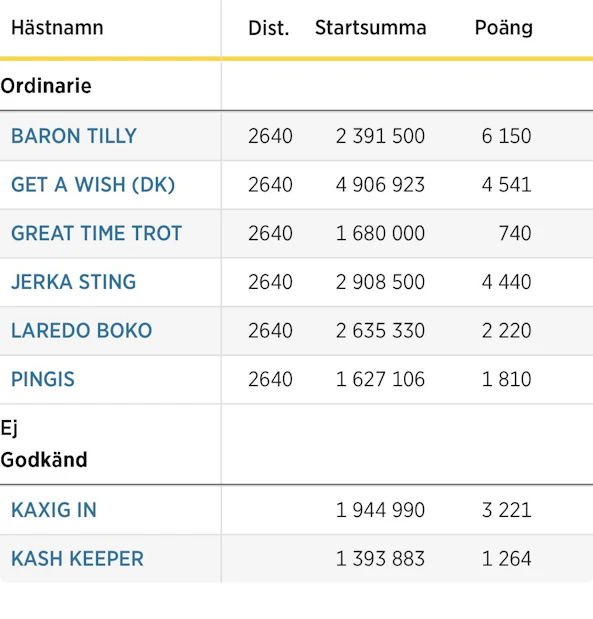Click Baron Tilly's start sum 2 391 500
The width and height of the screenshot is (593, 619).
[380, 136]
